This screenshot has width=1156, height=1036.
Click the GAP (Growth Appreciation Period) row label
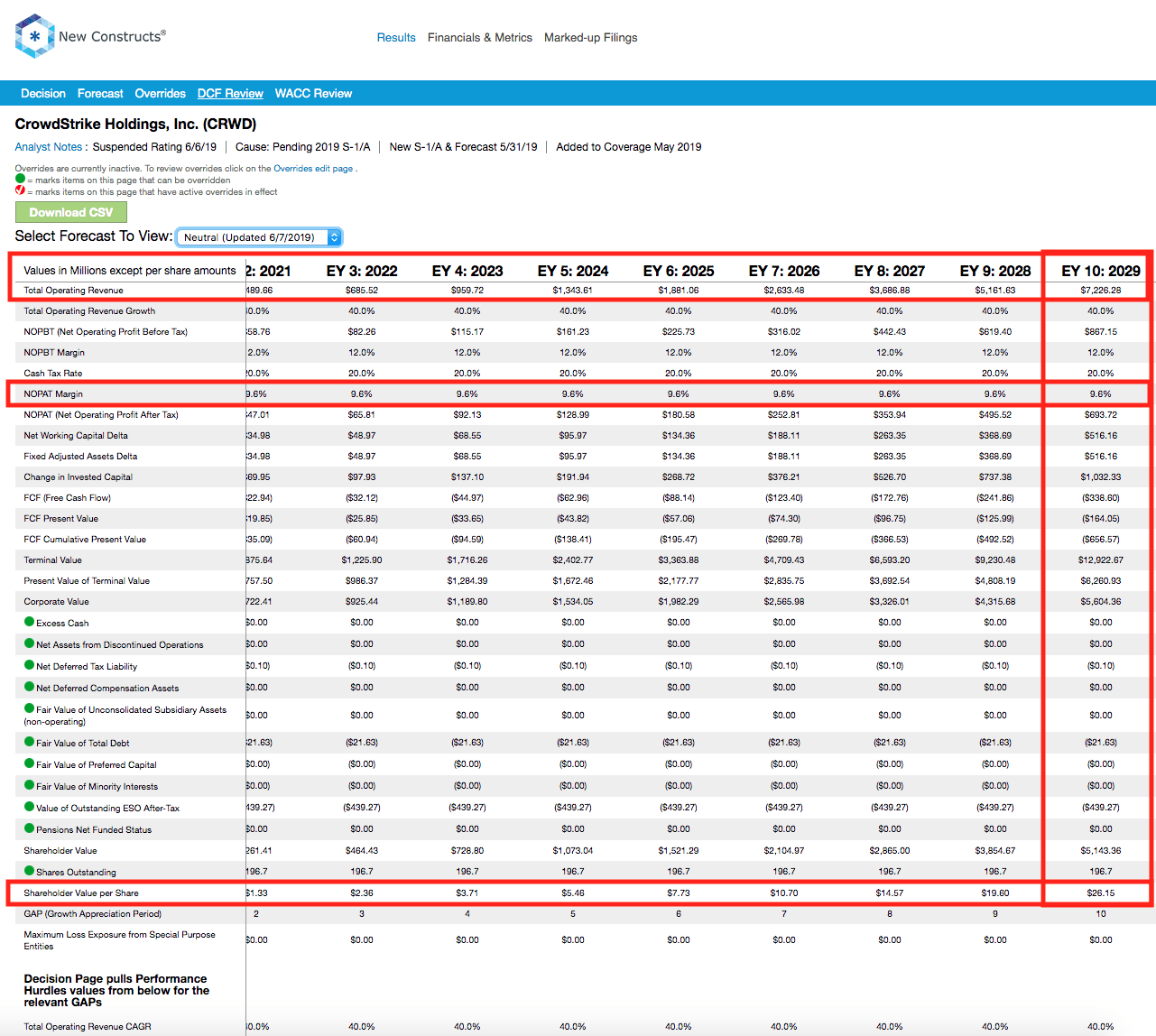coord(91,914)
